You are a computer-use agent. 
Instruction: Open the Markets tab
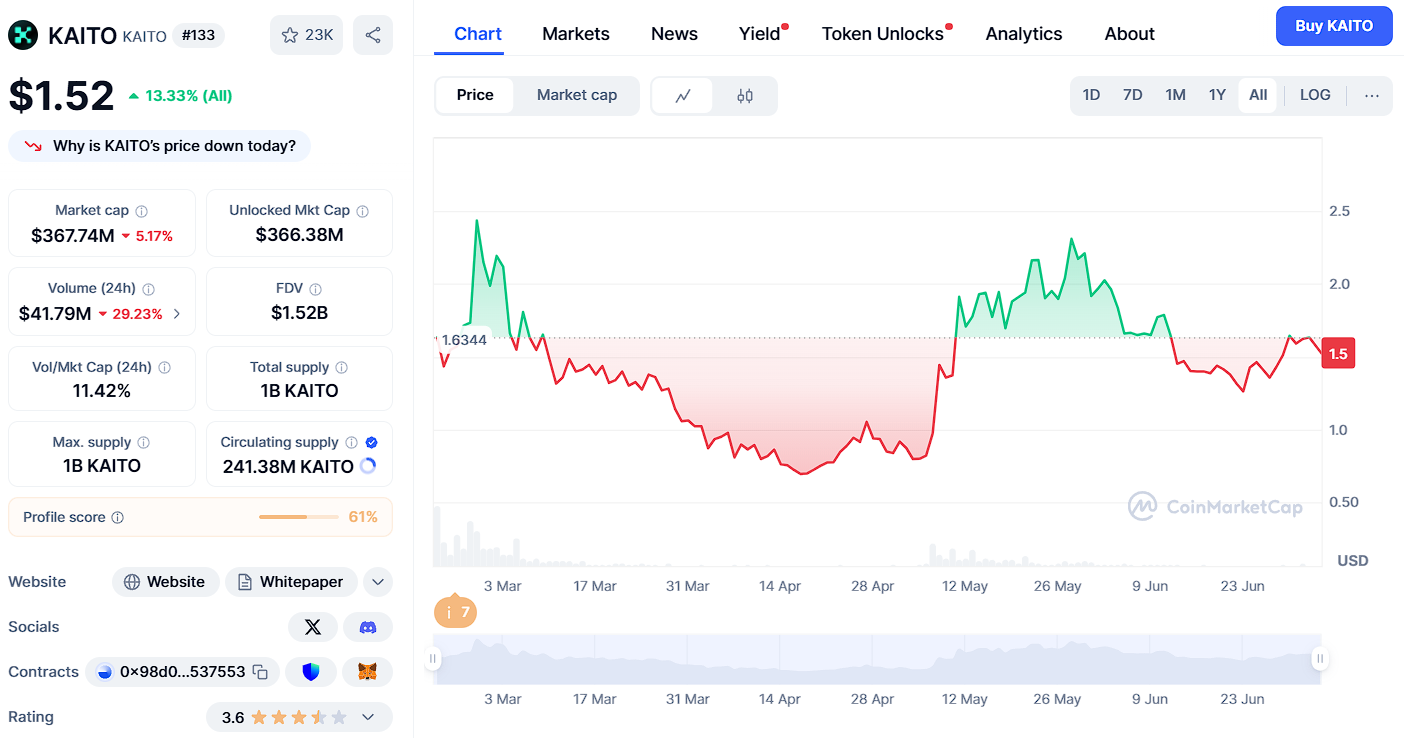tap(576, 34)
